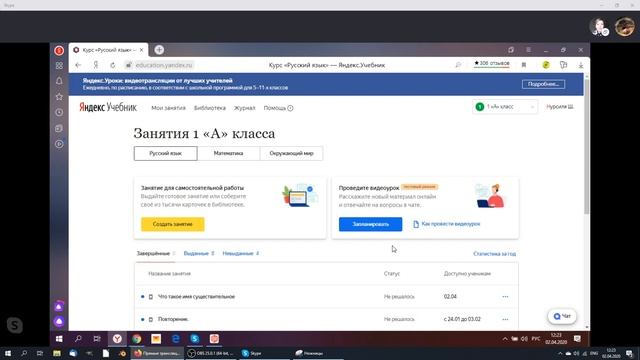Go back with the browser back arrow
The height and width of the screenshot is (360, 640).
coord(78,65)
